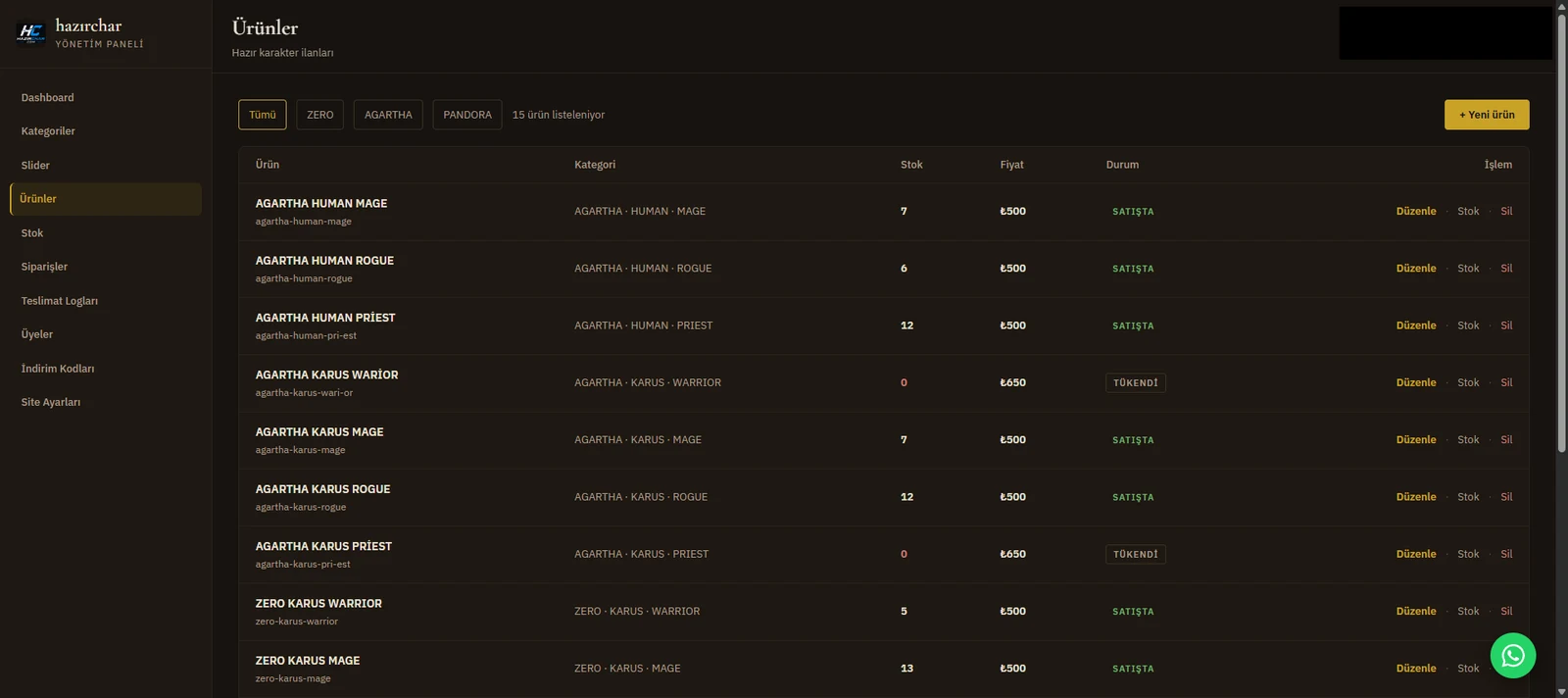Select the Tümü filter tab
Viewport: 1568px width, 698px height.
[263, 115]
